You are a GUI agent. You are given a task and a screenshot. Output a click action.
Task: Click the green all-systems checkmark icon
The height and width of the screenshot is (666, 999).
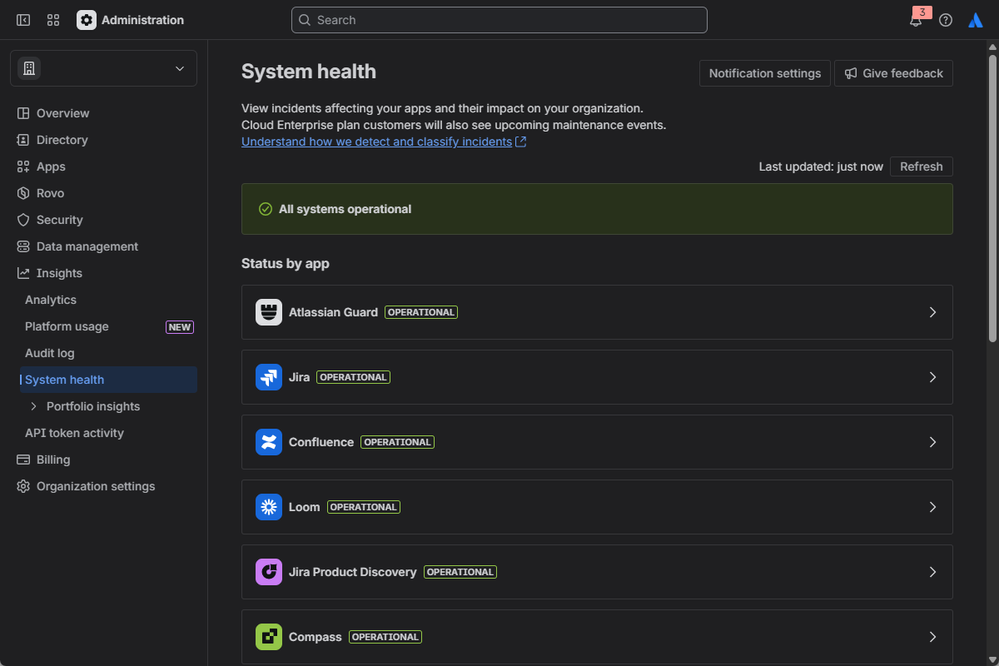[x=266, y=209]
